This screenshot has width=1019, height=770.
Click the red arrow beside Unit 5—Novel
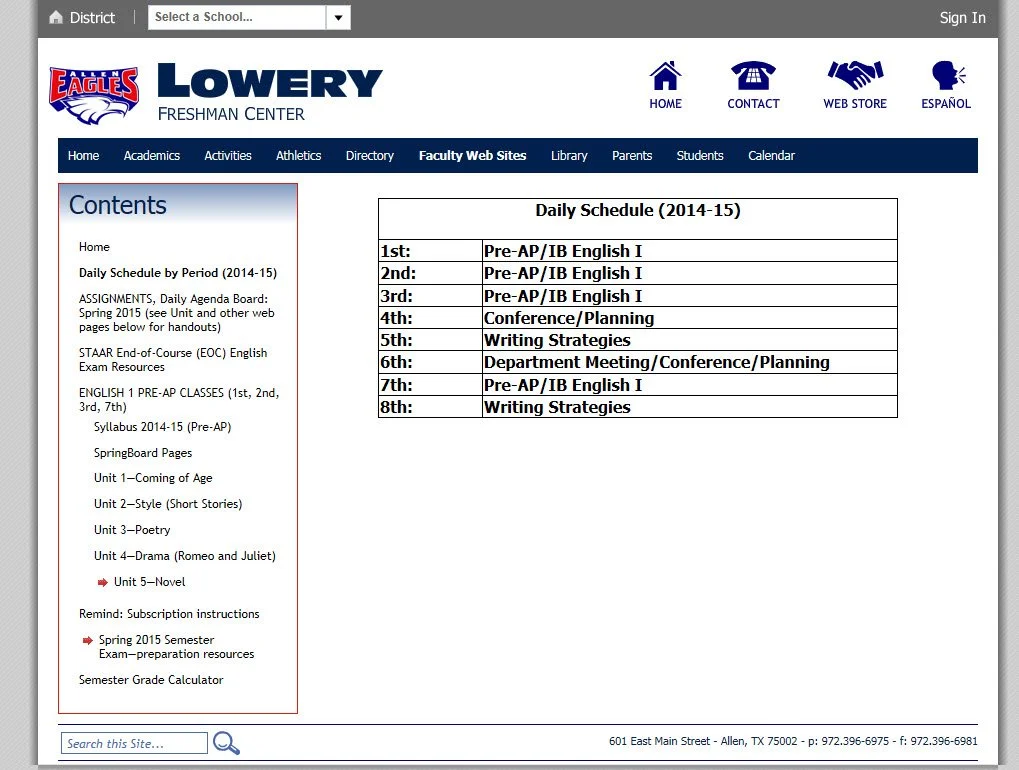point(101,582)
